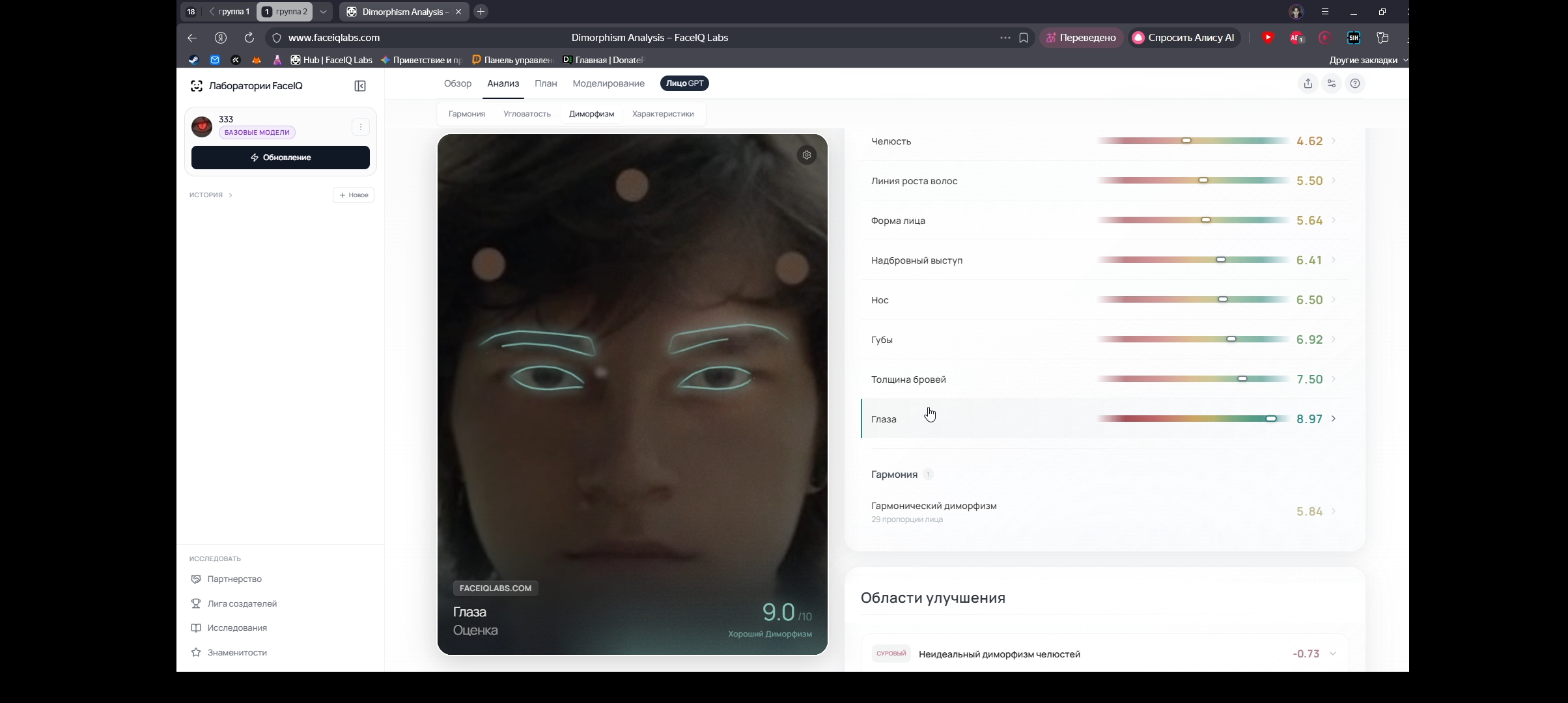Open the three-dot menu for profile 333
The width and height of the screenshot is (1568, 703).
click(x=361, y=127)
